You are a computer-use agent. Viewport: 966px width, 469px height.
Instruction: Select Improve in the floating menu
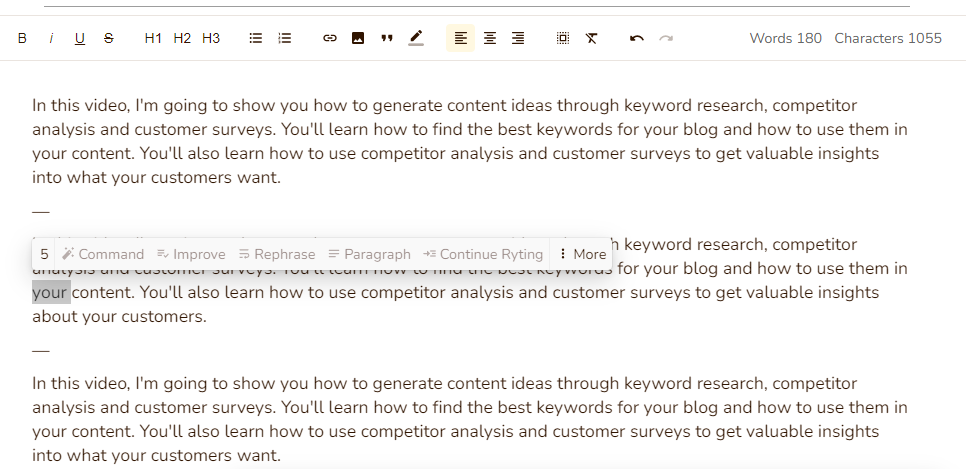[191, 254]
